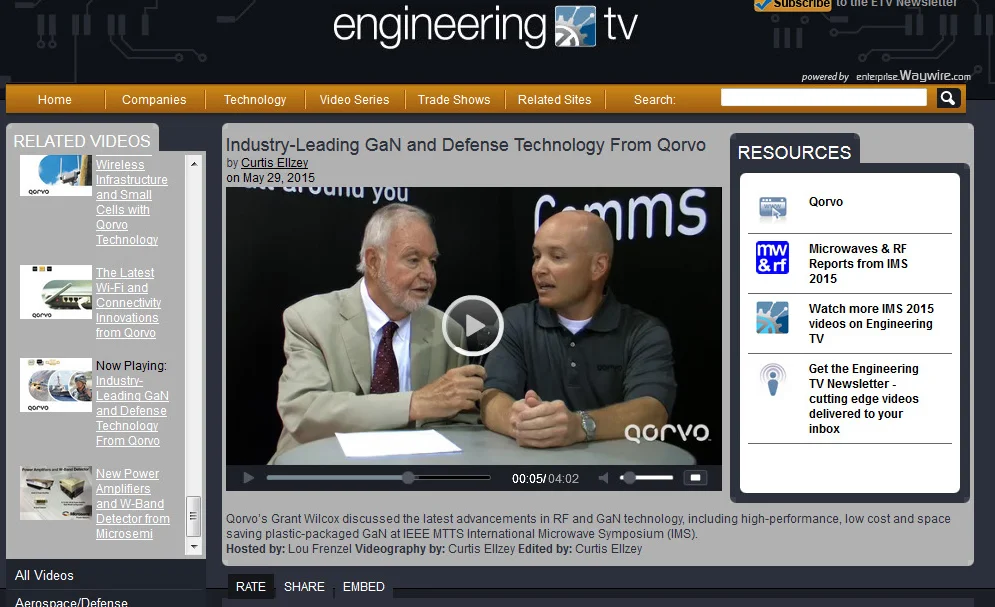The height and width of the screenshot is (607, 995).
Task: Mute the video with the speaker icon
Action: coord(603,478)
